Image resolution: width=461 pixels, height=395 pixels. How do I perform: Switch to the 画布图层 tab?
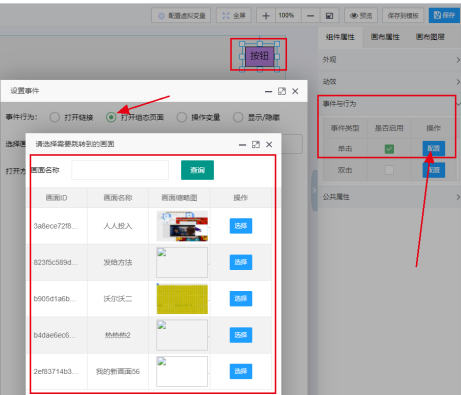click(430, 37)
